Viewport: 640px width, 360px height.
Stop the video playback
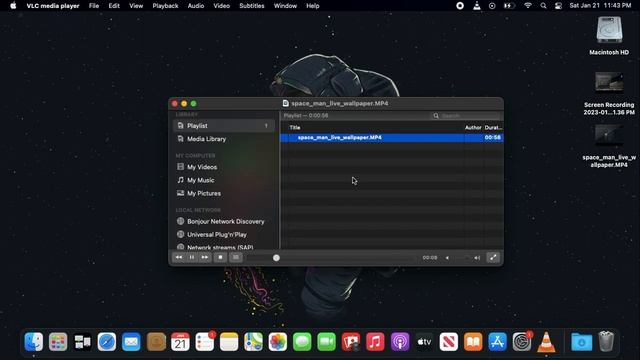220,258
